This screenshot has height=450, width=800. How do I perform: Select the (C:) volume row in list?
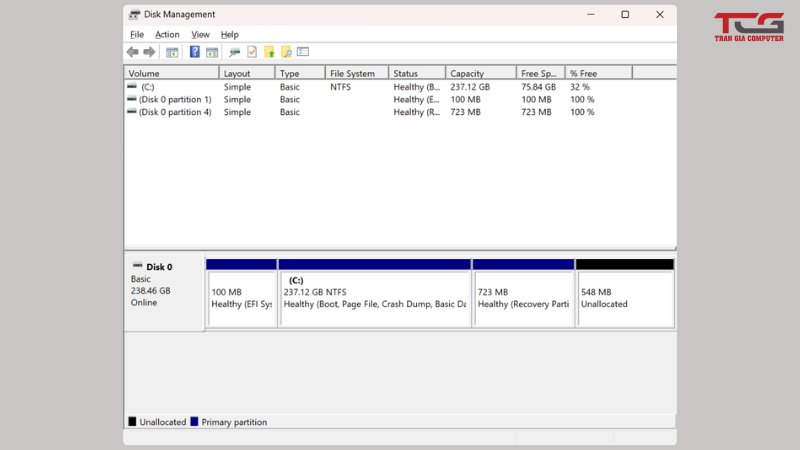click(x=148, y=87)
